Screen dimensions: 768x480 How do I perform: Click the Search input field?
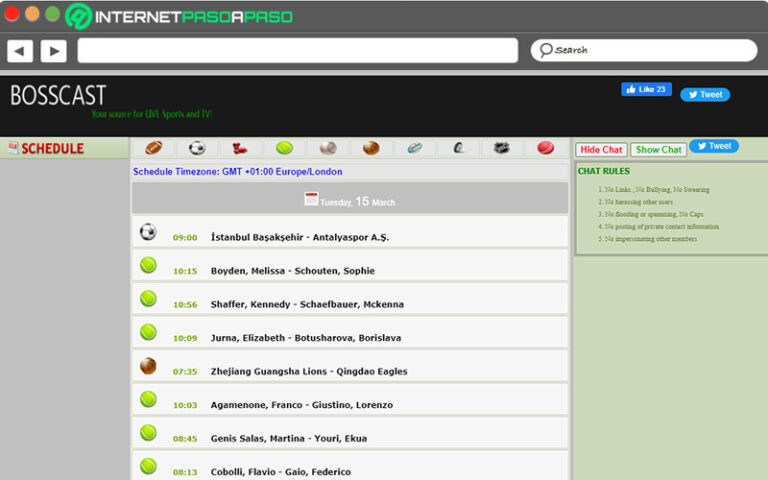pyautogui.click(x=644, y=50)
